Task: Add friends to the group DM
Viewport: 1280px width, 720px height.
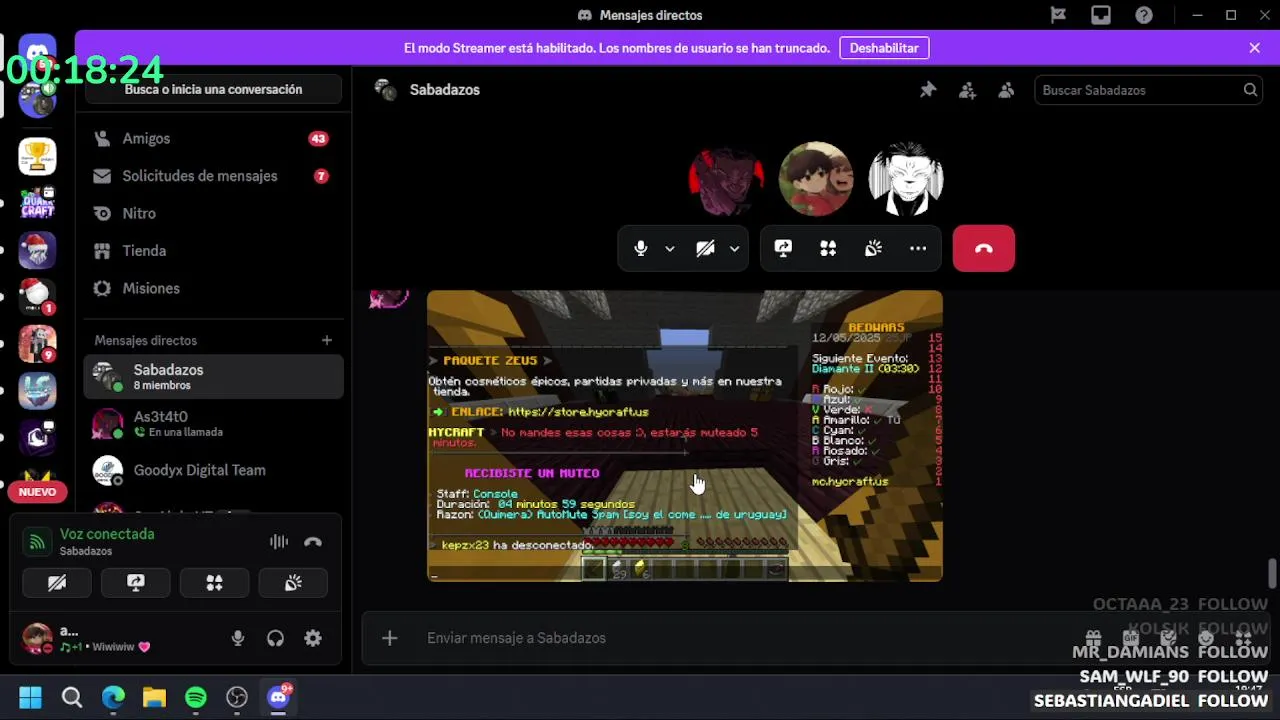Action: click(x=967, y=90)
